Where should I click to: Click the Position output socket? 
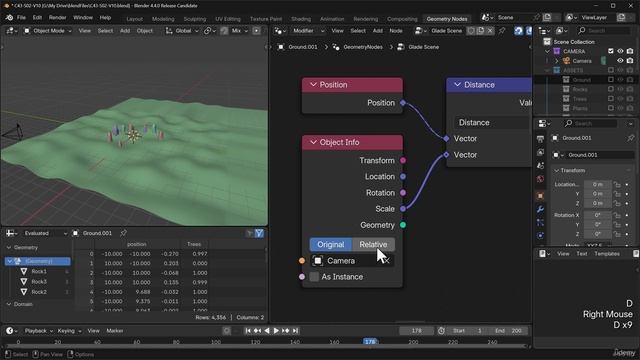(x=403, y=103)
